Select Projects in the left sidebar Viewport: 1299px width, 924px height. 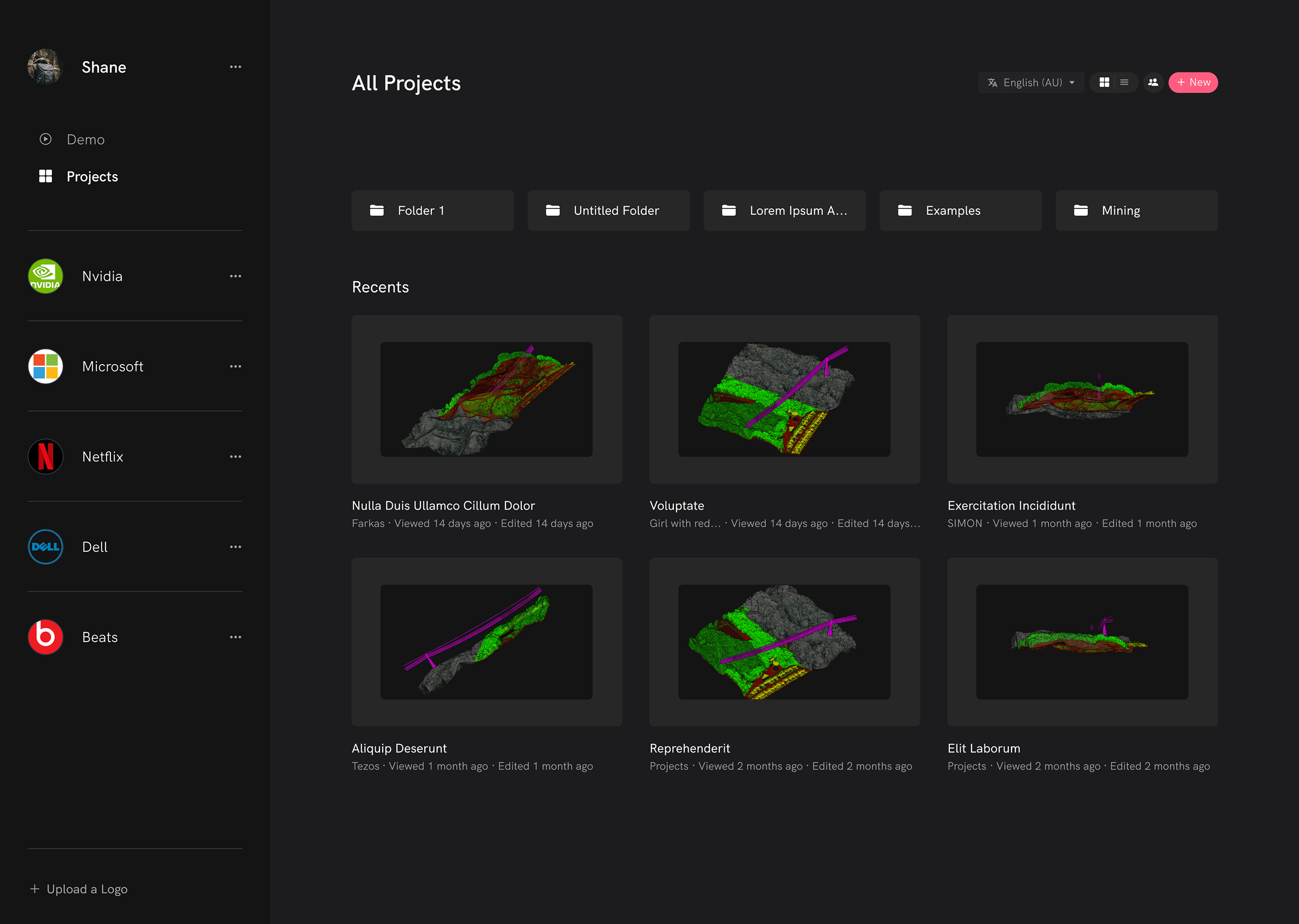click(92, 176)
